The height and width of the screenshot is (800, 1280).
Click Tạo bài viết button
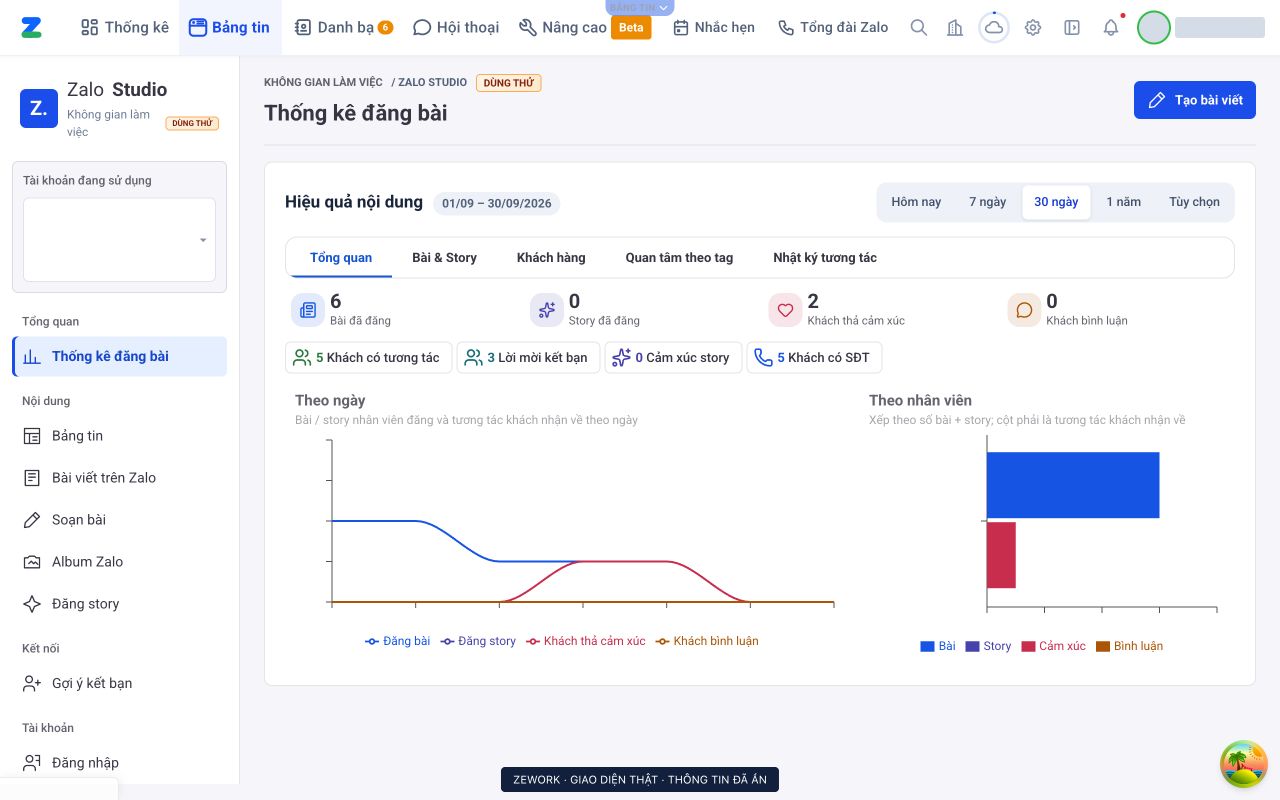[1194, 100]
